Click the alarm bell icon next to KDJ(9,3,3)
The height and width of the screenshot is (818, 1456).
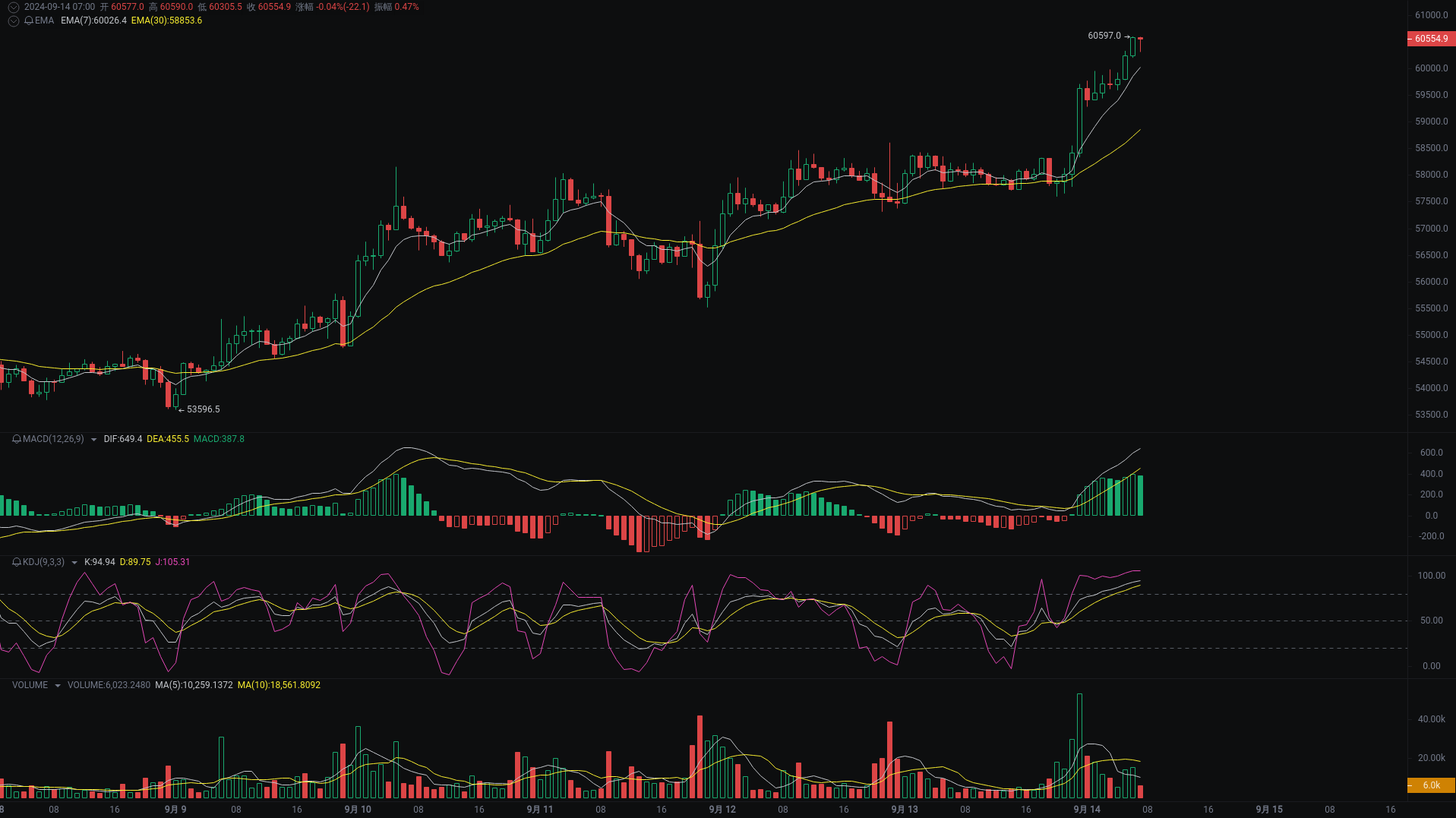point(17,563)
